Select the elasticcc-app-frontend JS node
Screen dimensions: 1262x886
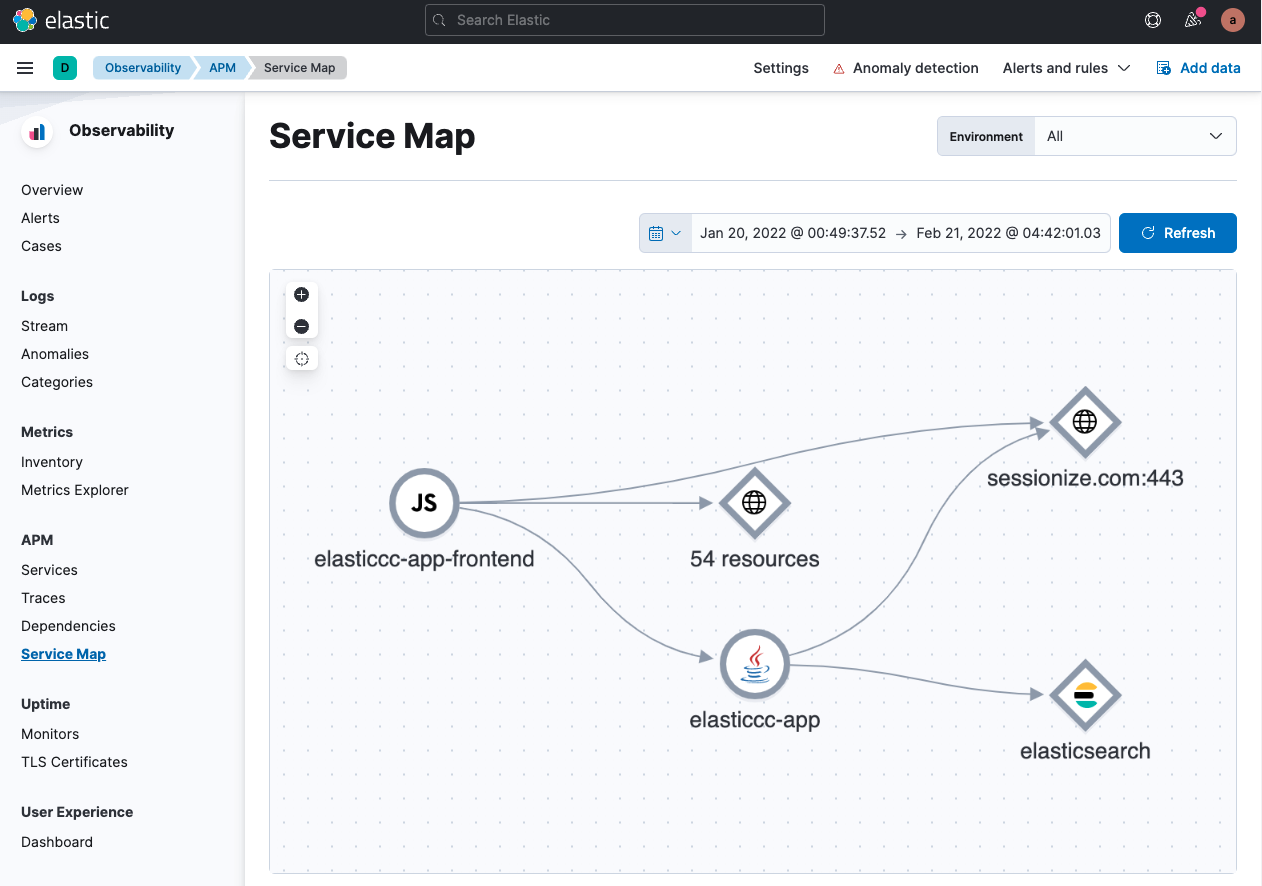coord(424,503)
